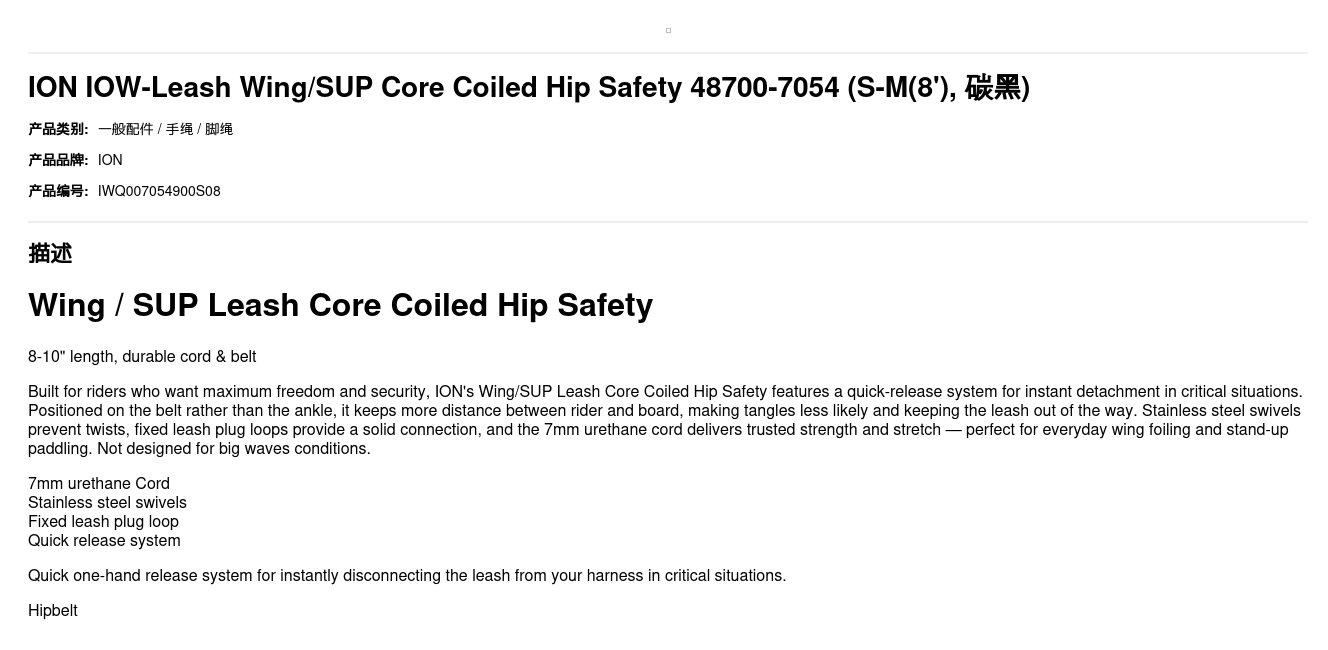Click the Wing / SUP Leash Core heading
Image resolution: width=1328 pixels, height=650 pixels.
click(x=340, y=305)
